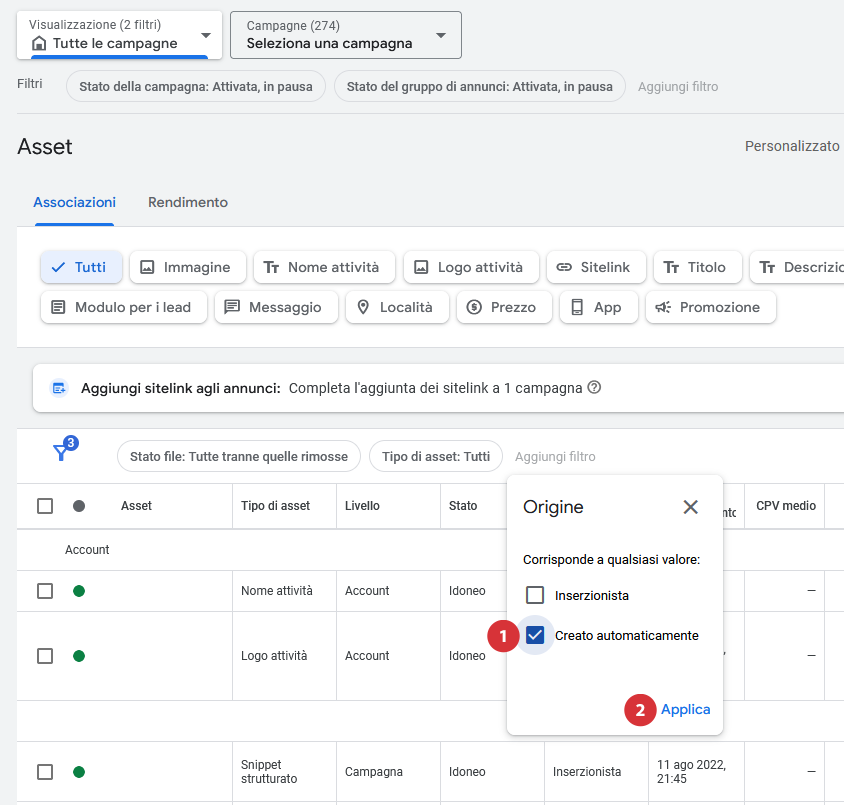Close the Origine filter popup
The width and height of the screenshot is (844, 805).
pyautogui.click(x=691, y=507)
